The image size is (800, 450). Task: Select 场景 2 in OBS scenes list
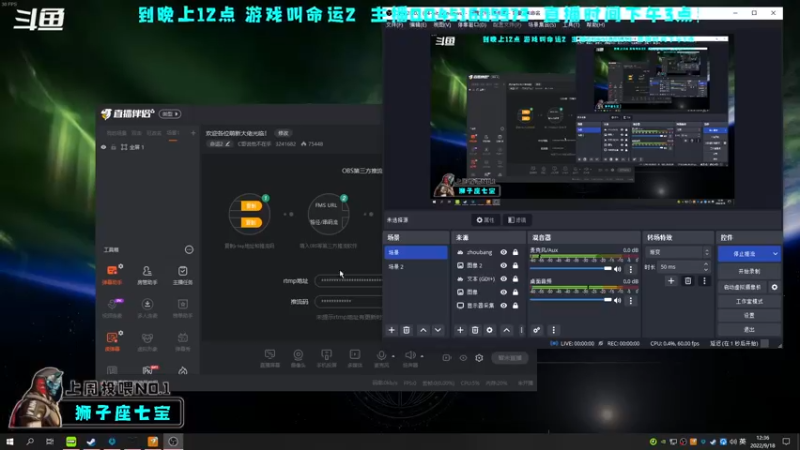tap(416, 266)
